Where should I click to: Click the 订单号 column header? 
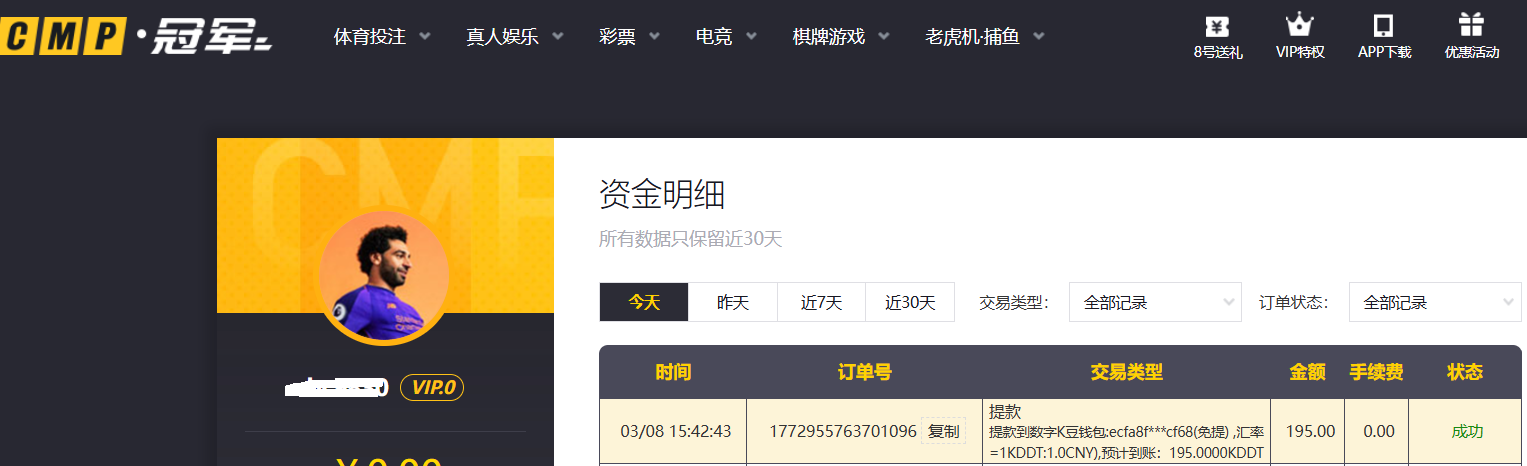coord(865,372)
